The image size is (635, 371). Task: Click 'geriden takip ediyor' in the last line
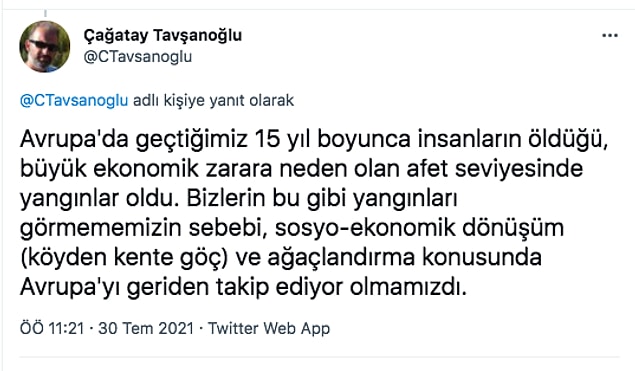click(235, 288)
